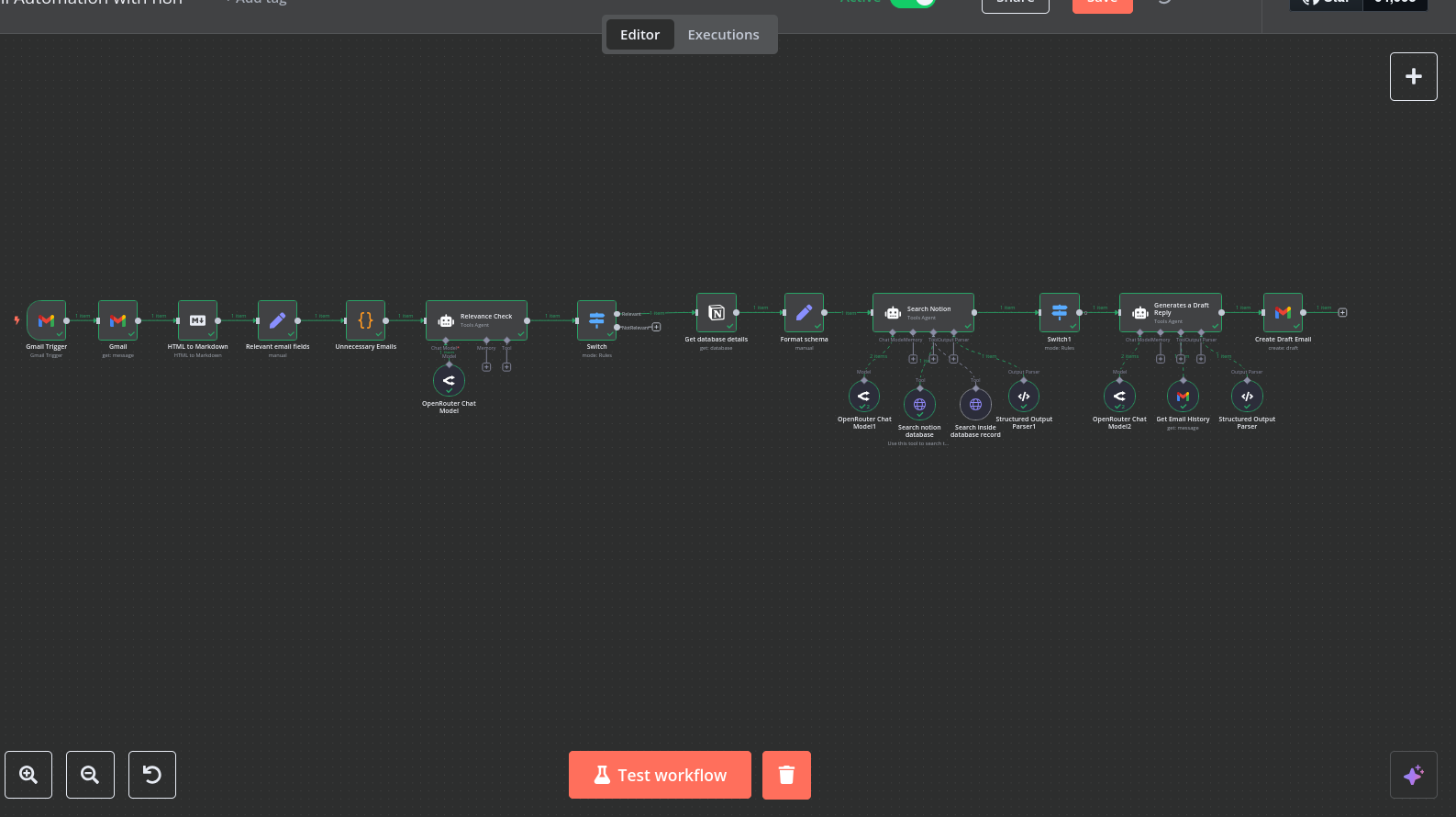Select the Generates a Draft Reply agent node
This screenshot has height=817, width=1456.
[1170, 313]
